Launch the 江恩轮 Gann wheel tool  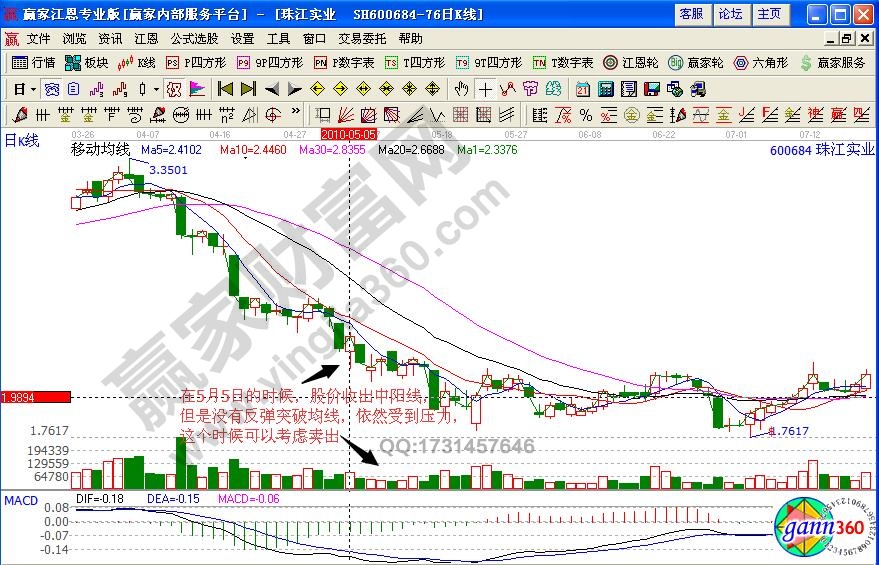click(x=633, y=62)
